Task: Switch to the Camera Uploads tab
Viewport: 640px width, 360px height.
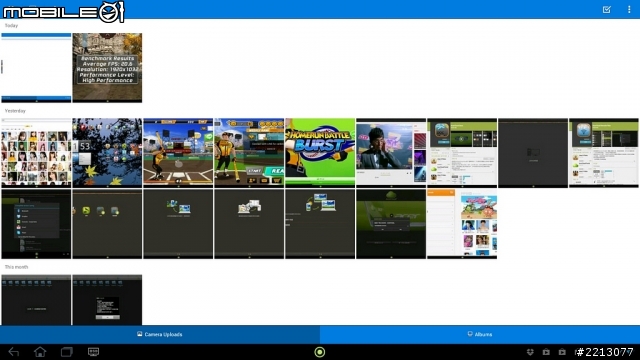Action: 160,334
